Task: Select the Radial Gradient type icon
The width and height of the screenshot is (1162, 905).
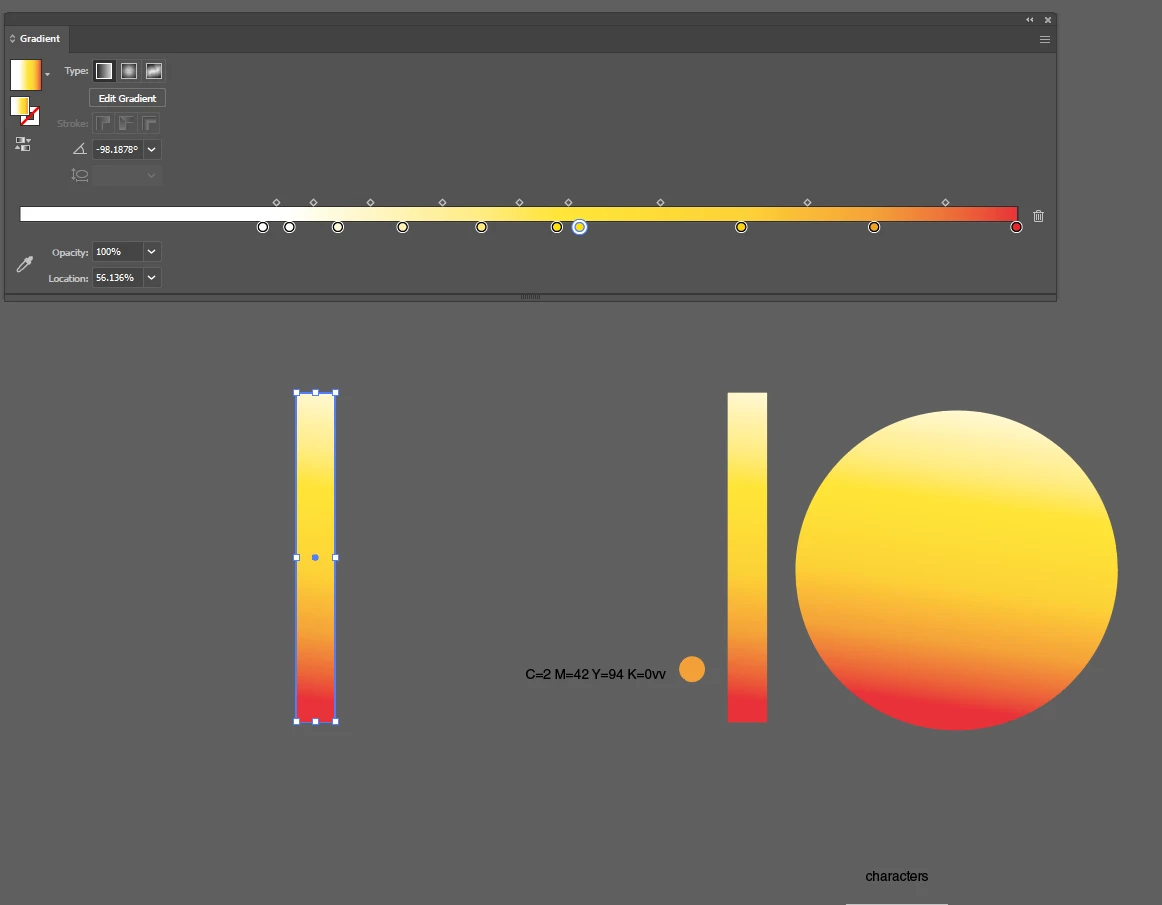Action: [129, 71]
